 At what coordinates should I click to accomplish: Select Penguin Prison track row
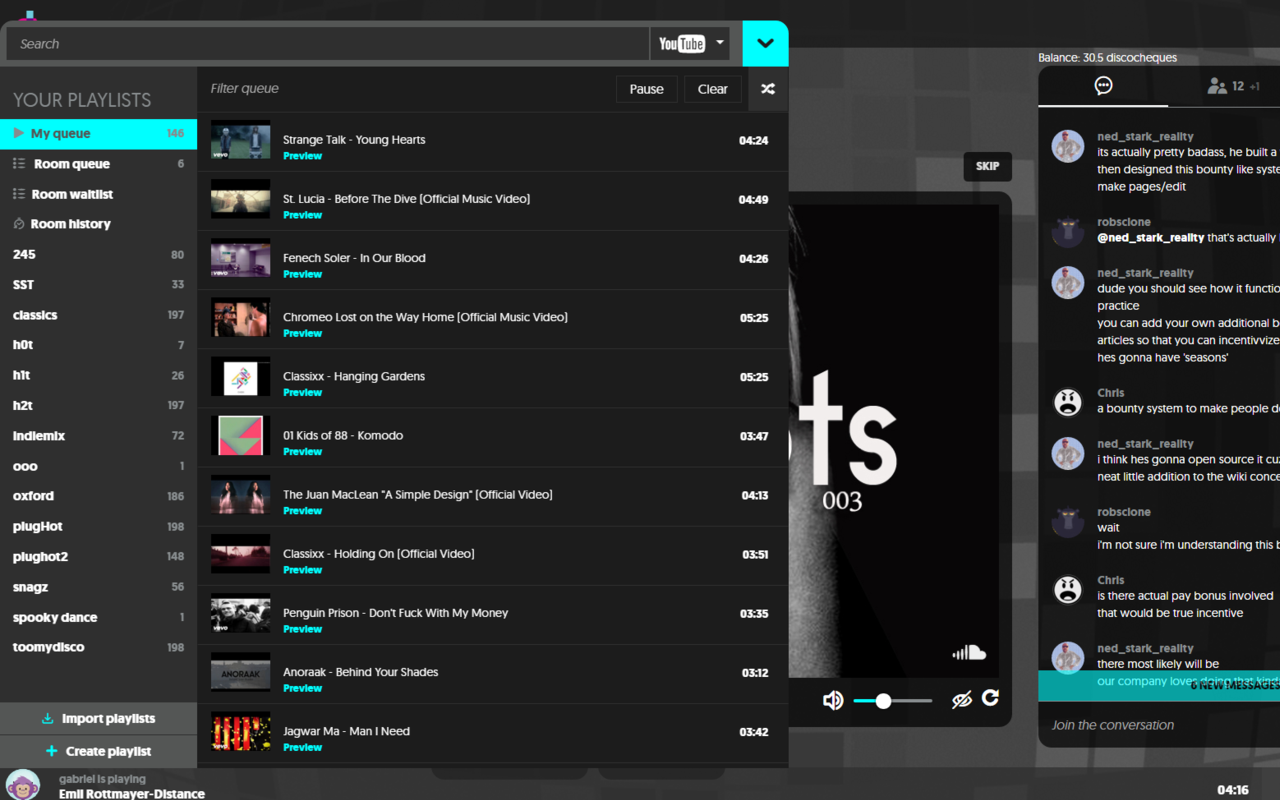tap(493, 614)
